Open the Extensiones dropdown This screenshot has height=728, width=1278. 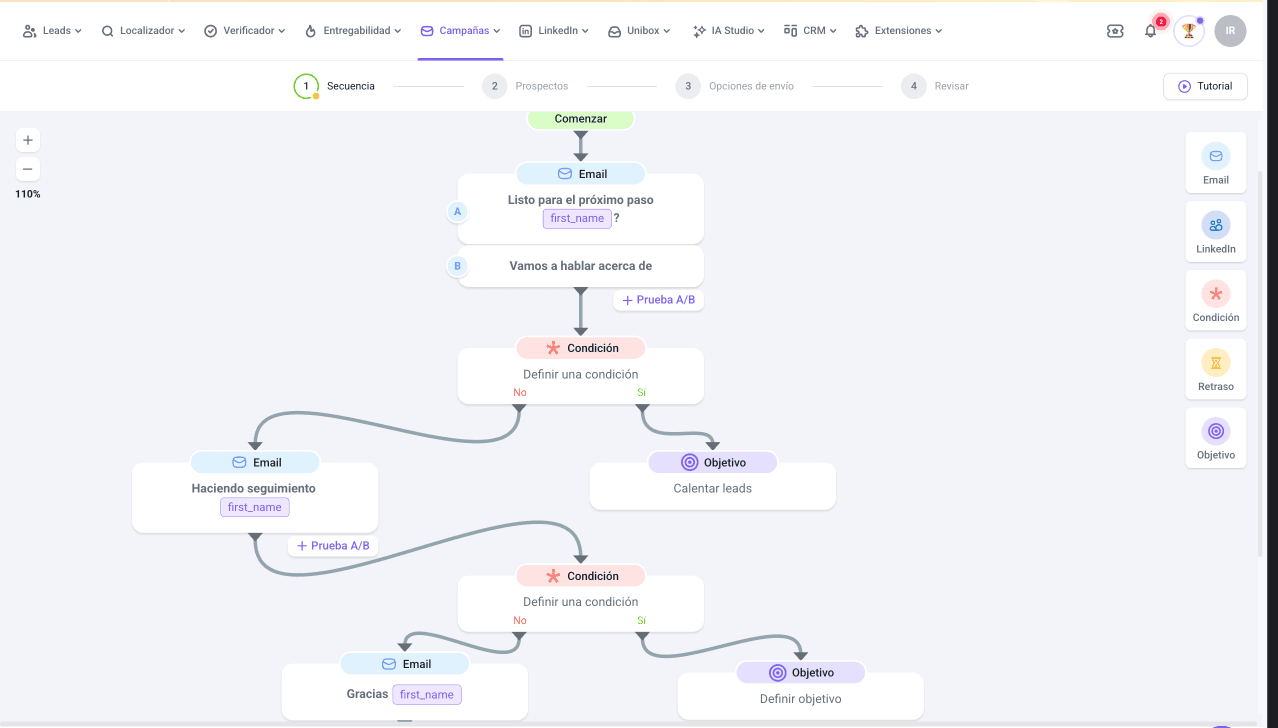pyautogui.click(x=899, y=31)
